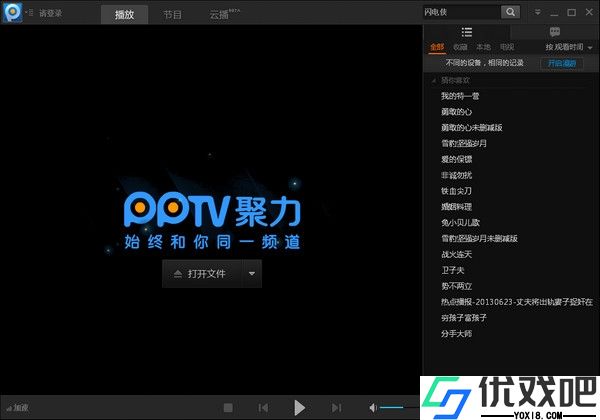The image size is (600, 420).
Task: Expand the arrow beside 打开文件
Action: click(252, 274)
